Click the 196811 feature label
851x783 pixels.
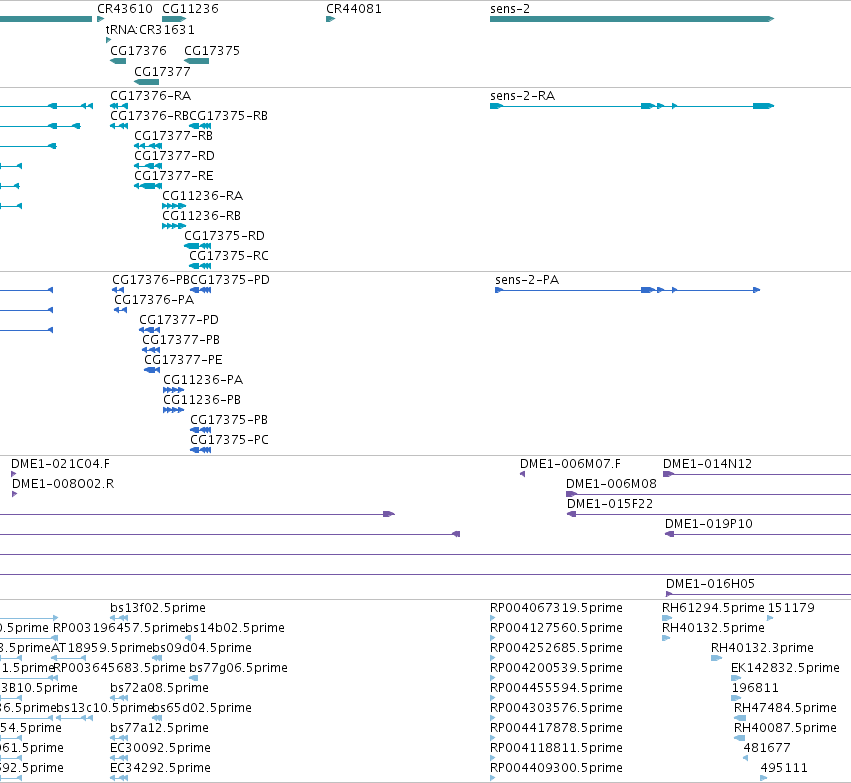pyautogui.click(x=755, y=688)
